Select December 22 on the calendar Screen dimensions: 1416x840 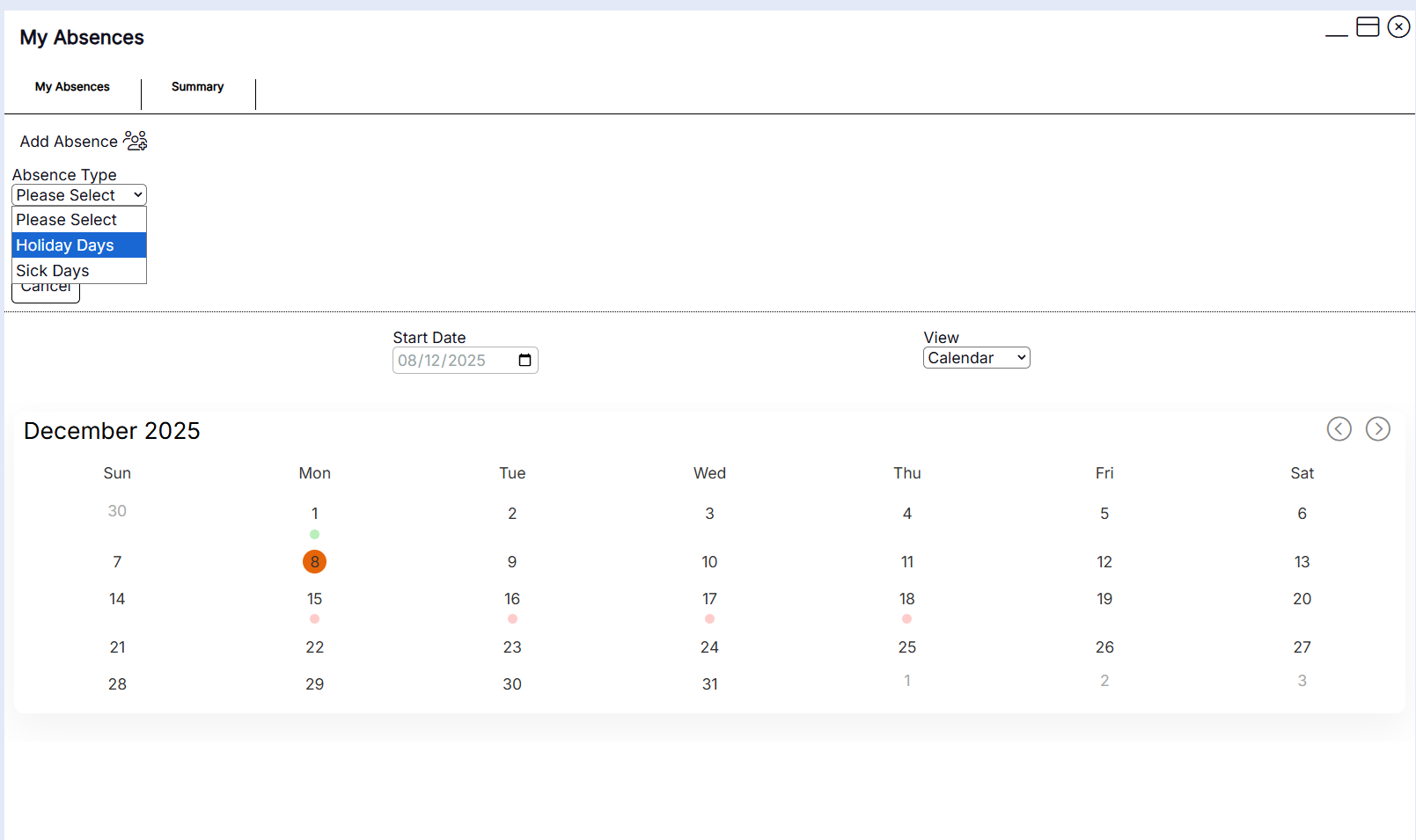click(314, 647)
